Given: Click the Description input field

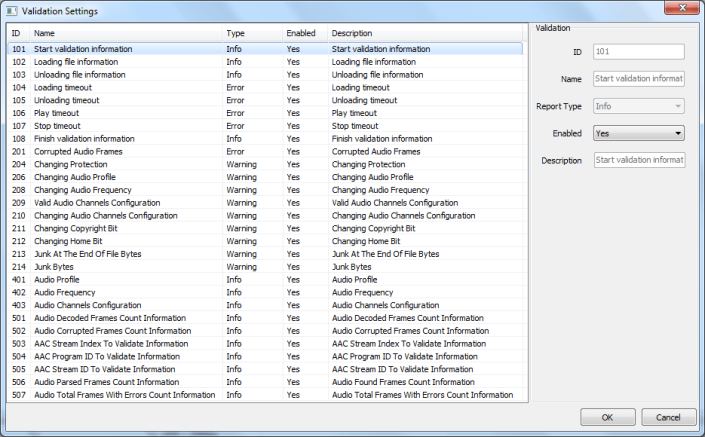Looking at the screenshot, I should pos(639,160).
